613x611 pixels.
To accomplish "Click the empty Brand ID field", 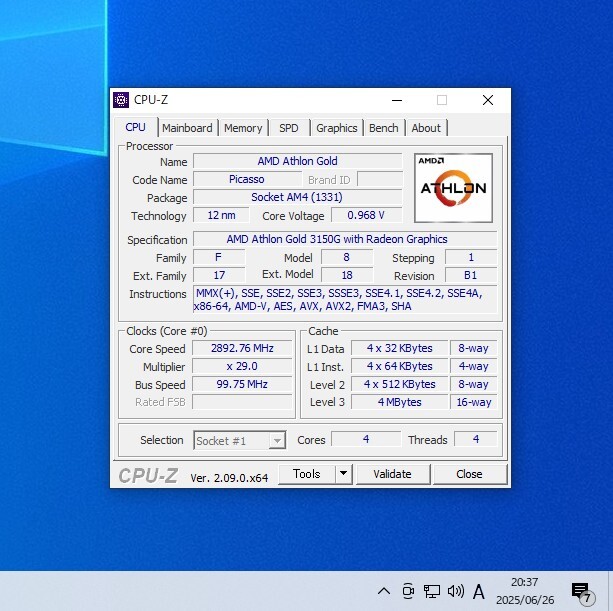I will point(380,179).
